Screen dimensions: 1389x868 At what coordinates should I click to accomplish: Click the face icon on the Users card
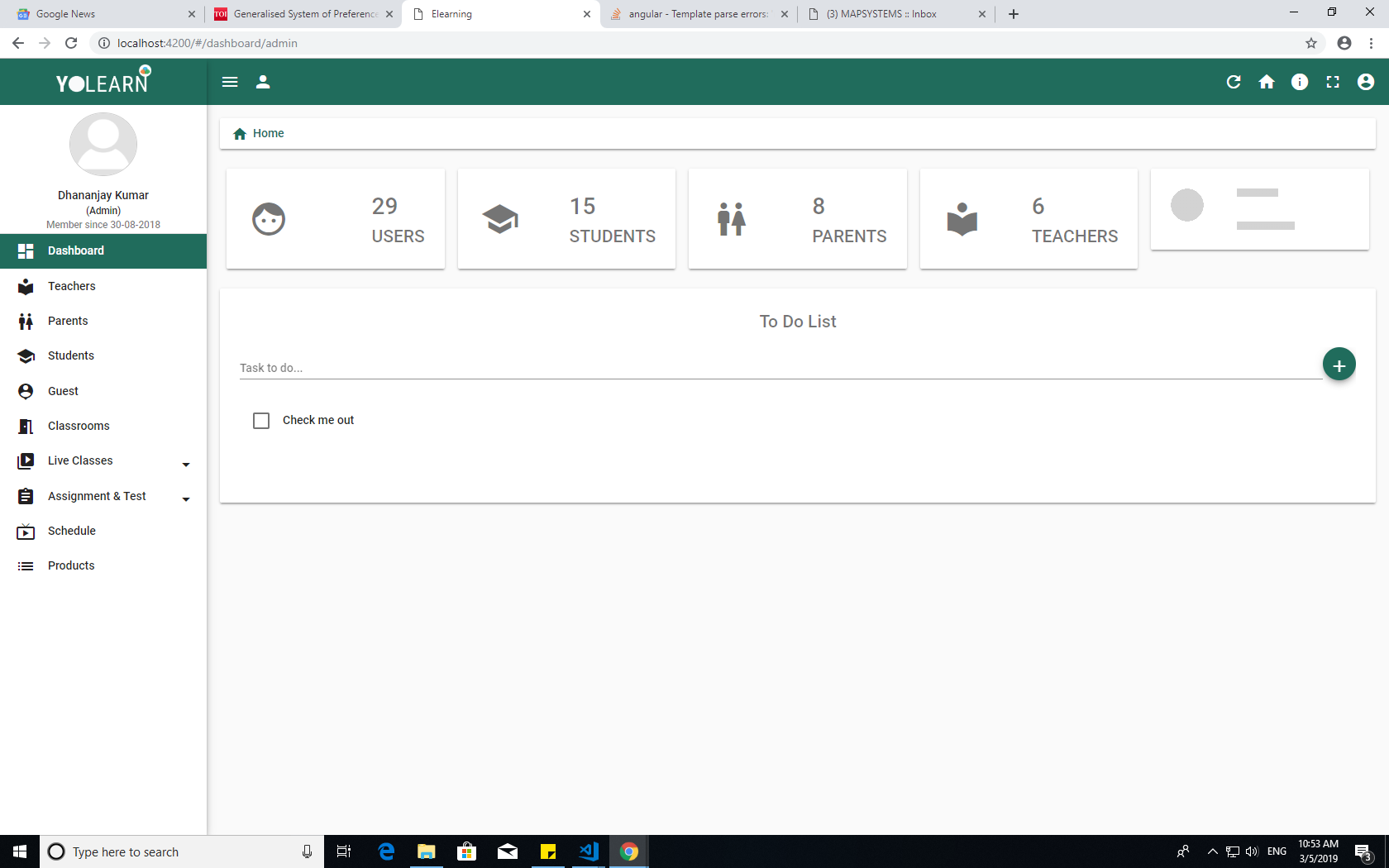[269, 219]
